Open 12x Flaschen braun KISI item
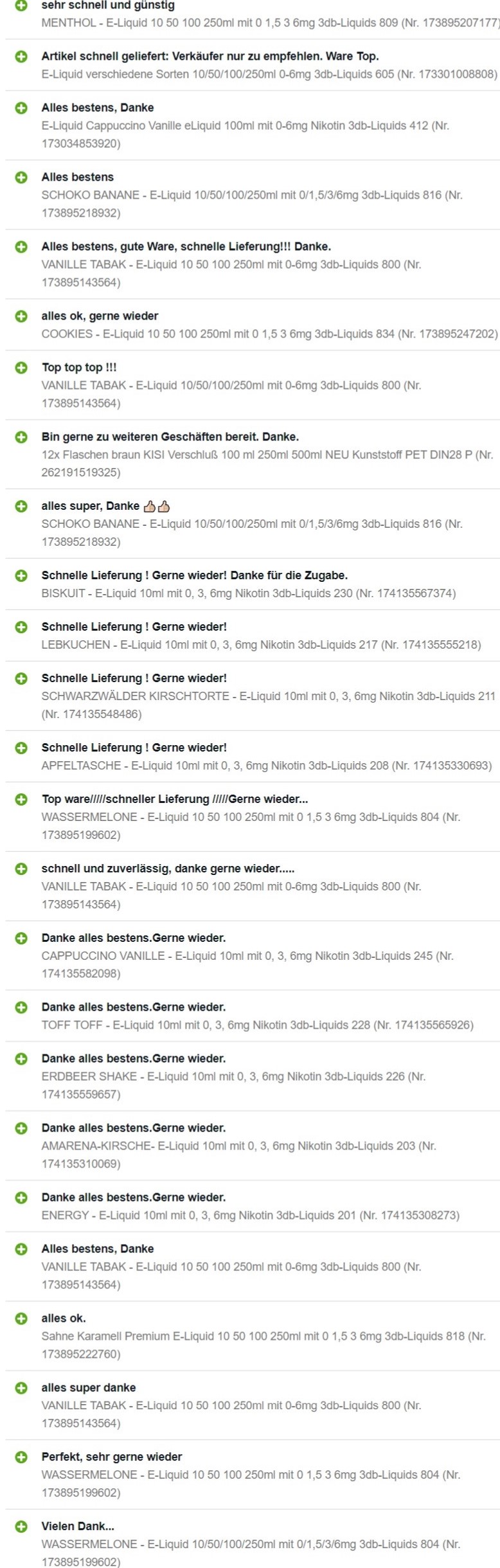 click(x=267, y=464)
